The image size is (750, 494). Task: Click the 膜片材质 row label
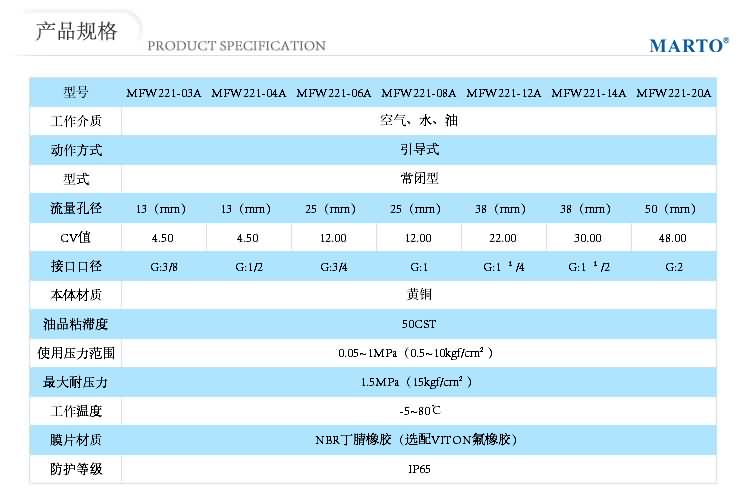pos(76,440)
